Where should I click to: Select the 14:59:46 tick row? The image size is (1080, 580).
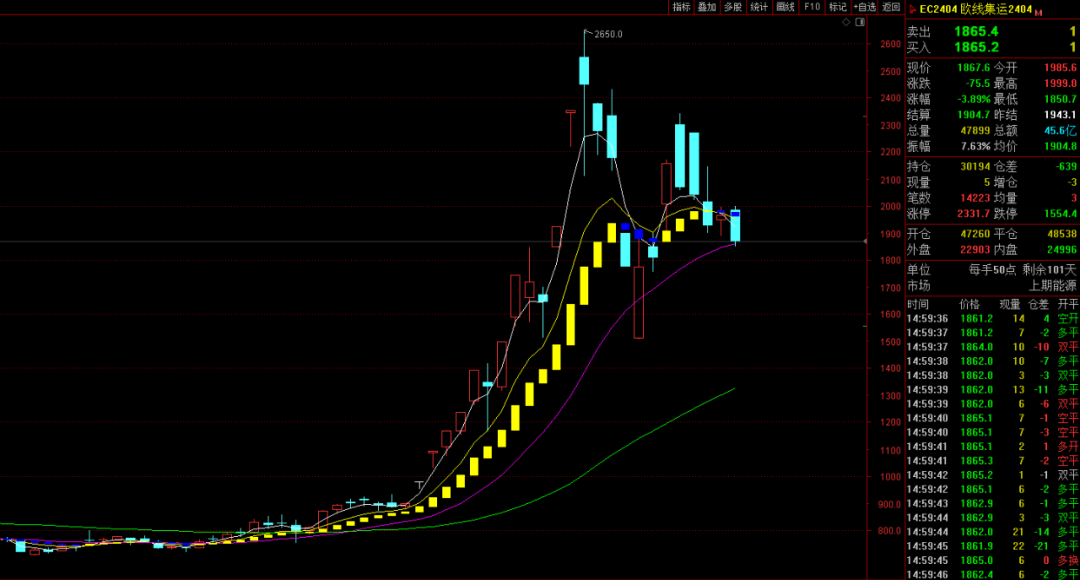[992, 574]
